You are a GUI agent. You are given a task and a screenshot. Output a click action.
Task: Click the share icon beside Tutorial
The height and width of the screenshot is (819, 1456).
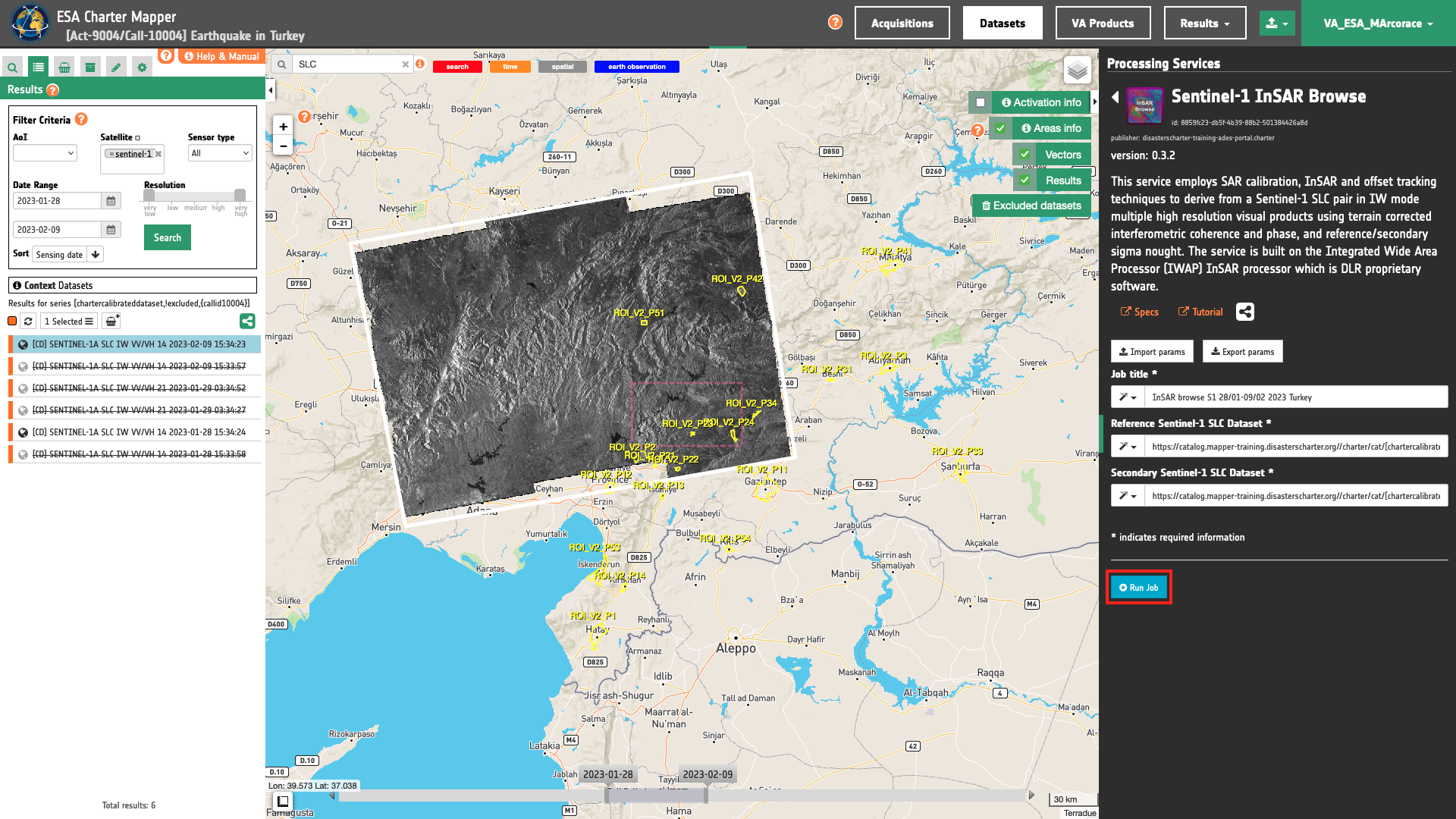tap(1245, 312)
